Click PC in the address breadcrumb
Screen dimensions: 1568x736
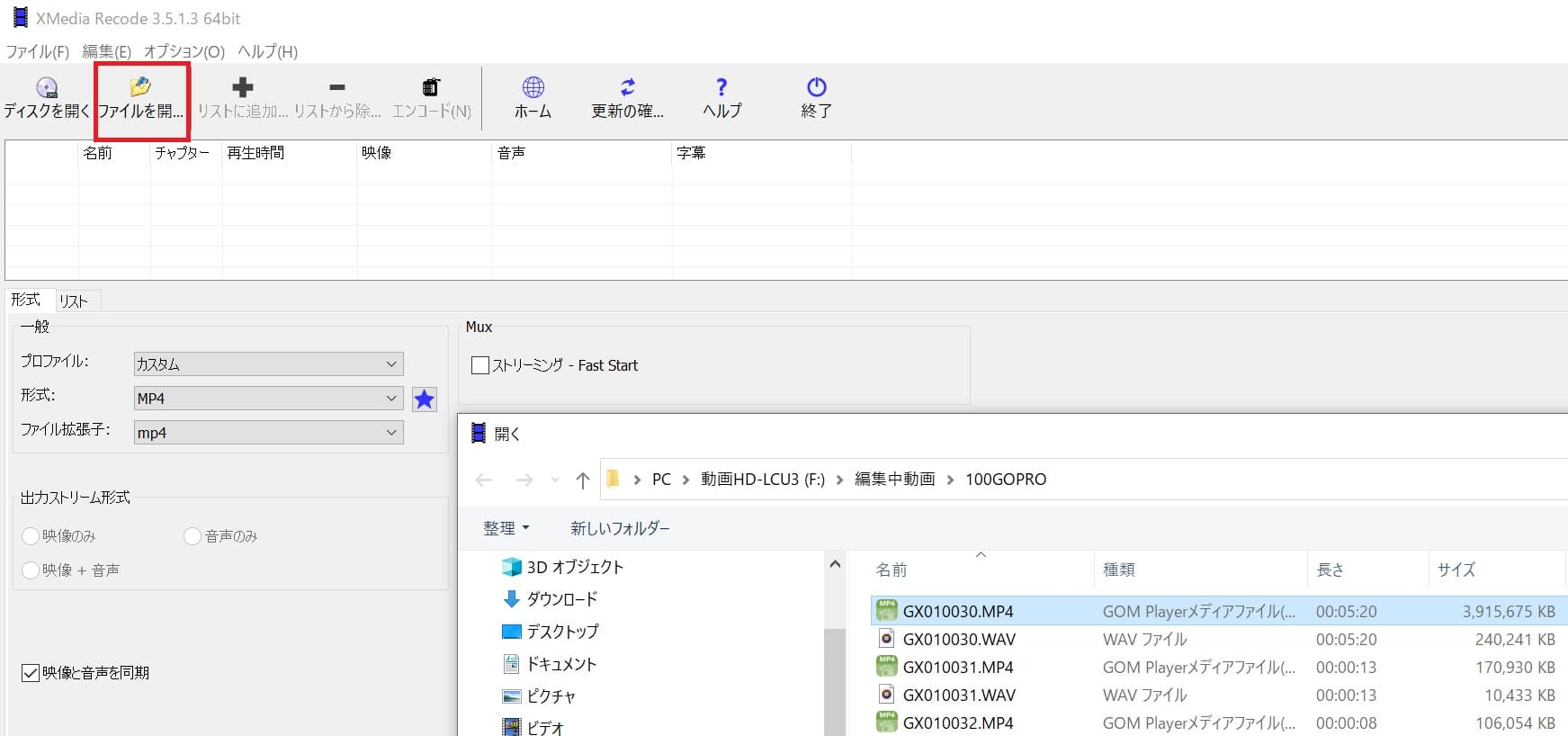point(661,480)
